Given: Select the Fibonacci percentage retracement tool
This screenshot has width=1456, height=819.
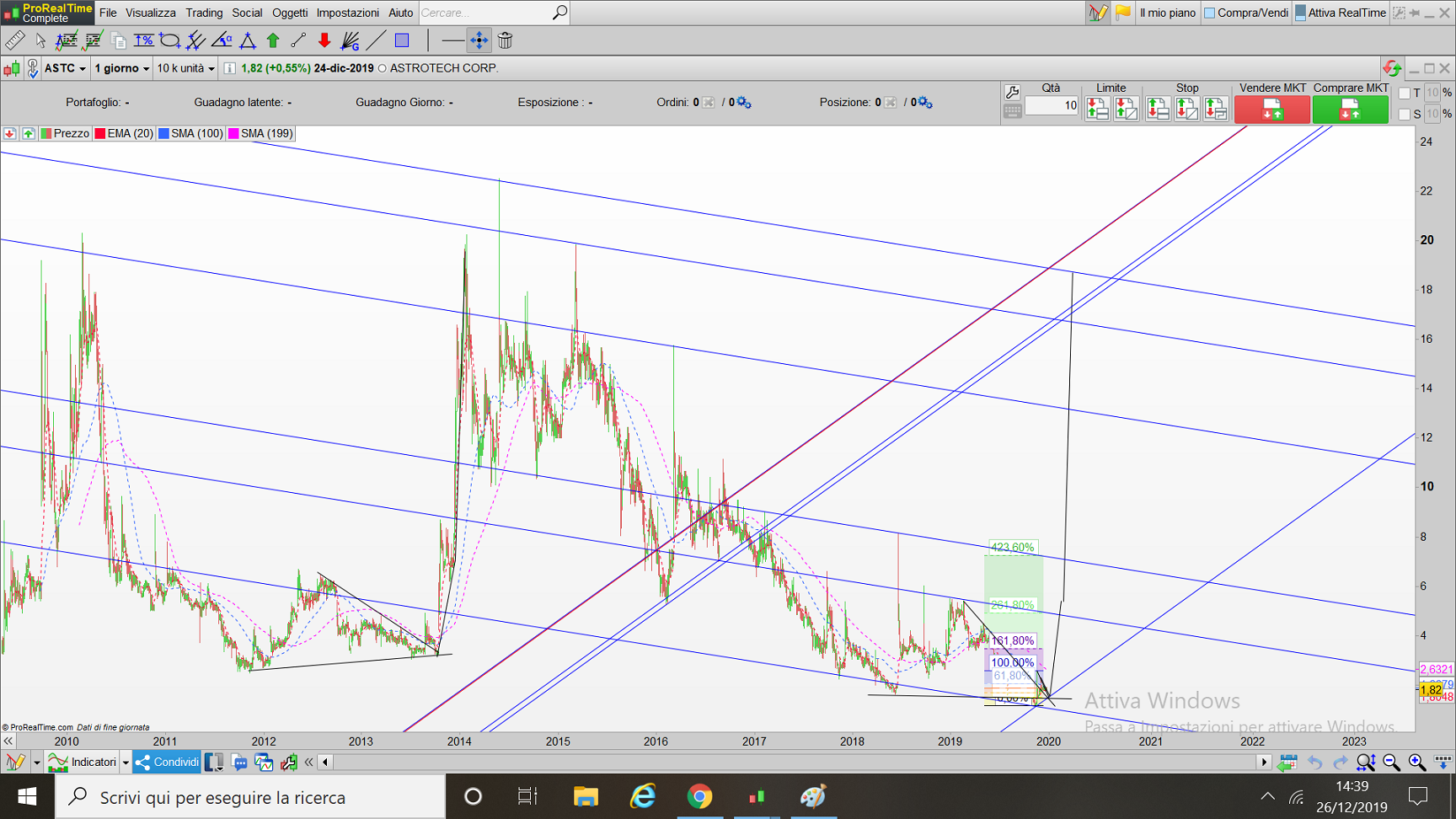Looking at the screenshot, I should pos(143,40).
